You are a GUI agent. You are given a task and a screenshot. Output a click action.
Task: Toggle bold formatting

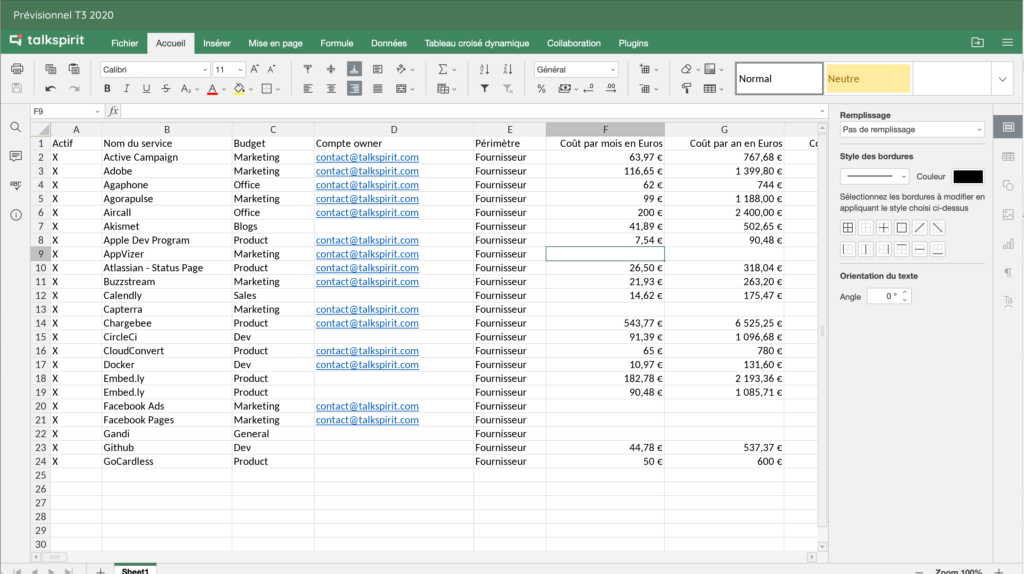[109, 89]
